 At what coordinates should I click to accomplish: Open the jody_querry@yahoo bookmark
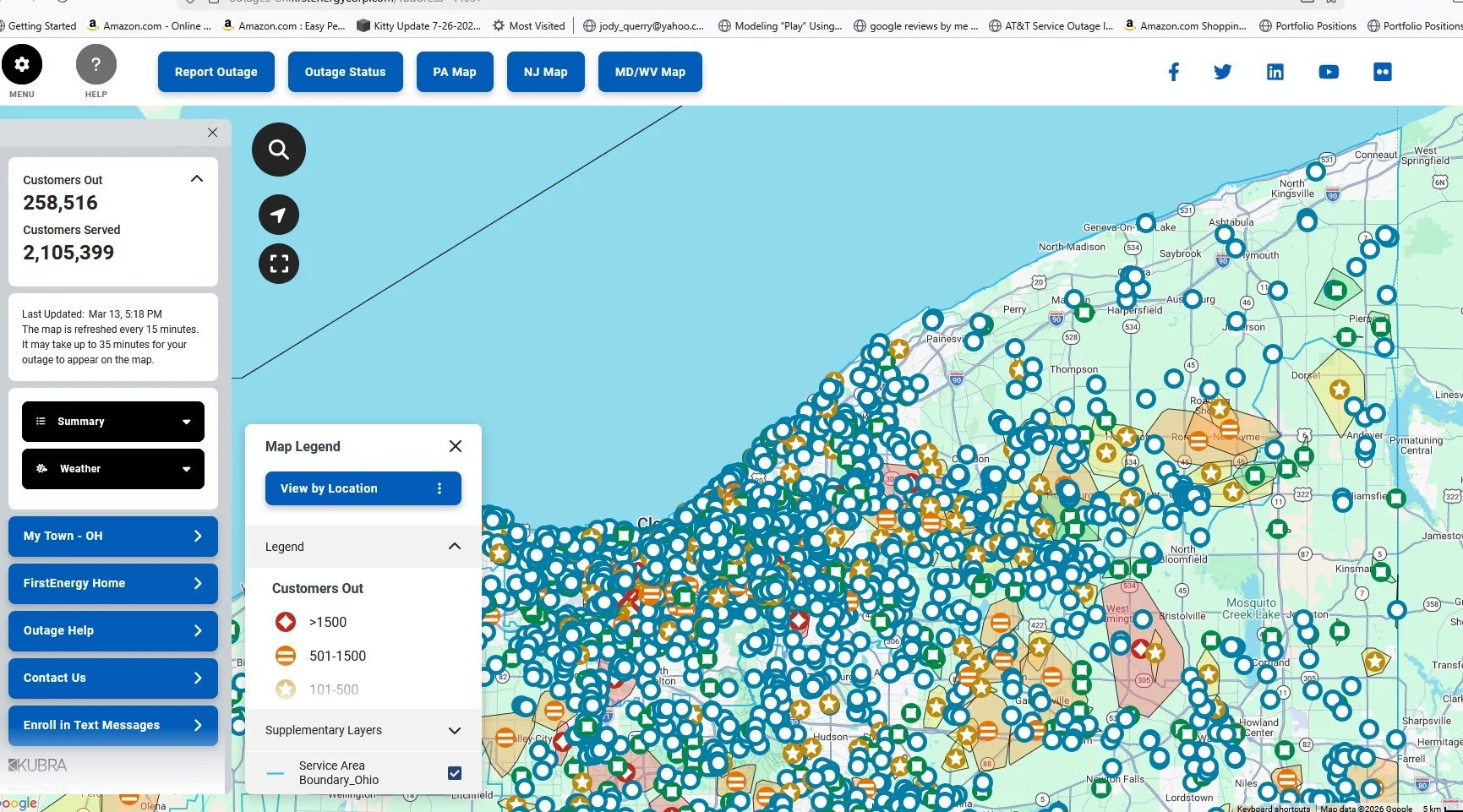point(643,26)
